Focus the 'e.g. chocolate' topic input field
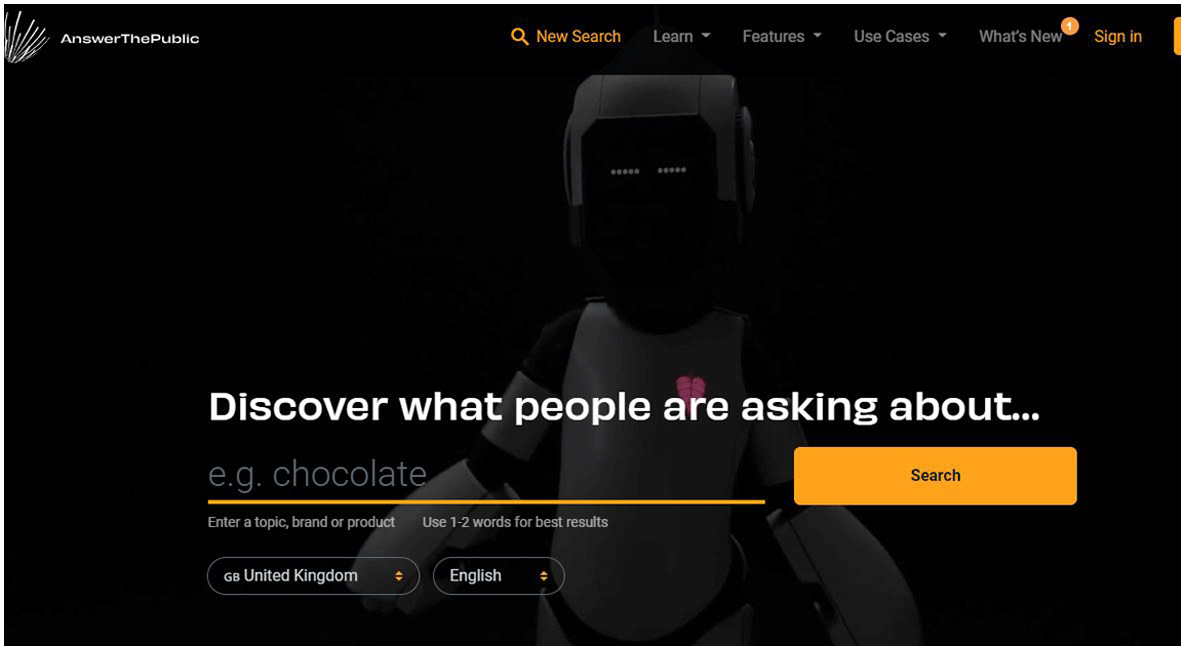The width and height of the screenshot is (1185, 650). pos(486,475)
